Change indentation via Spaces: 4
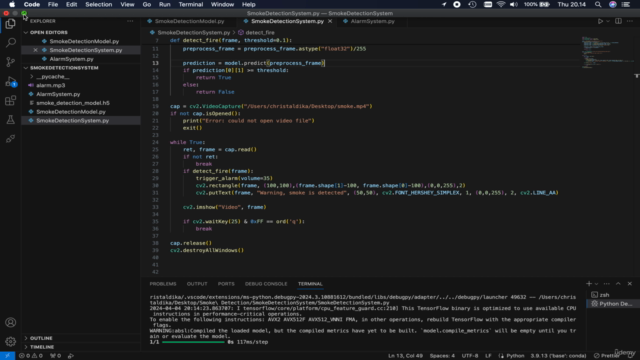The width and height of the screenshot is (640, 360). click(x=442, y=356)
